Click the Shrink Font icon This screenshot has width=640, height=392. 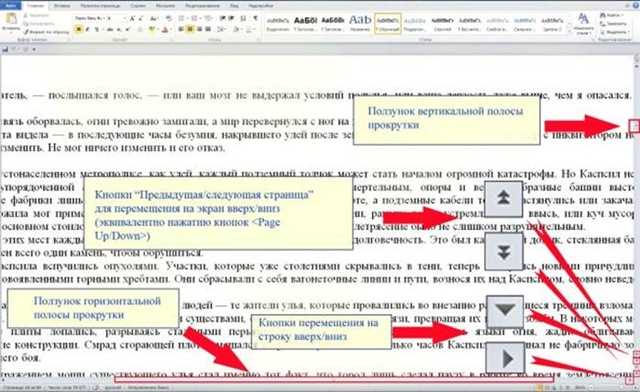click(x=141, y=19)
